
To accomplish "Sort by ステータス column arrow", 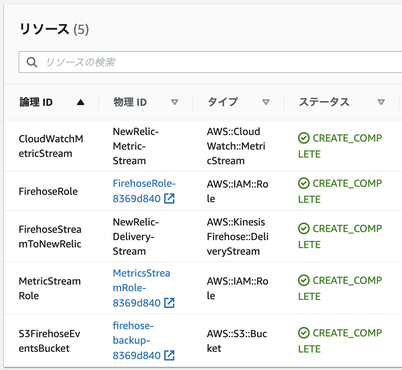I will tap(381, 102).
